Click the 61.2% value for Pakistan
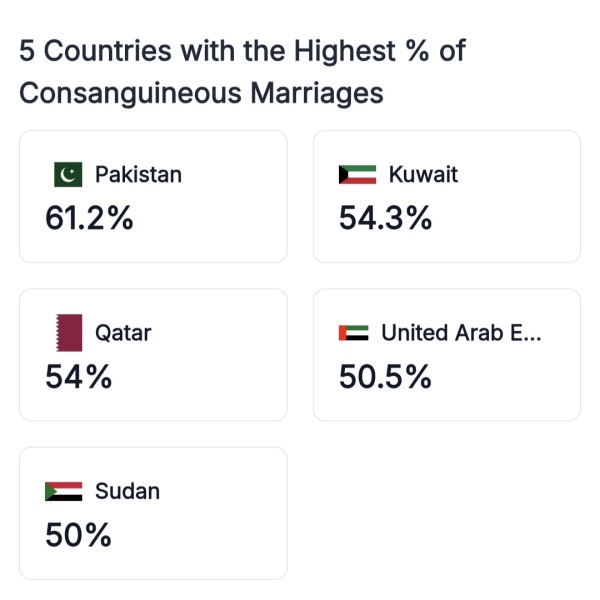Viewport: 600px width, 600px height. (90, 219)
